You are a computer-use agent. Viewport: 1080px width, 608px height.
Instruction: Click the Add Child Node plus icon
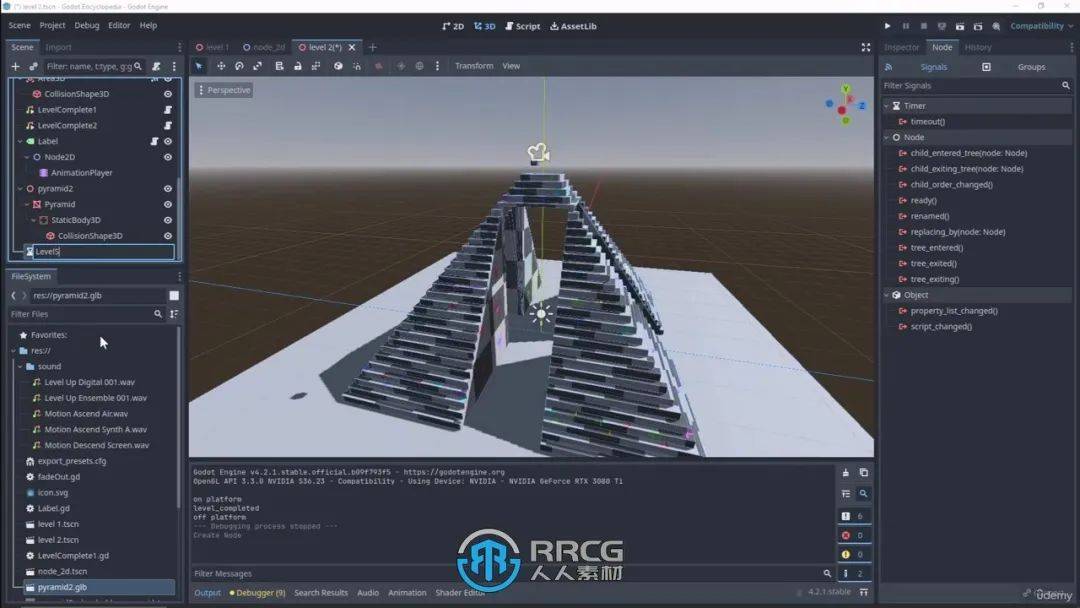(x=15, y=66)
